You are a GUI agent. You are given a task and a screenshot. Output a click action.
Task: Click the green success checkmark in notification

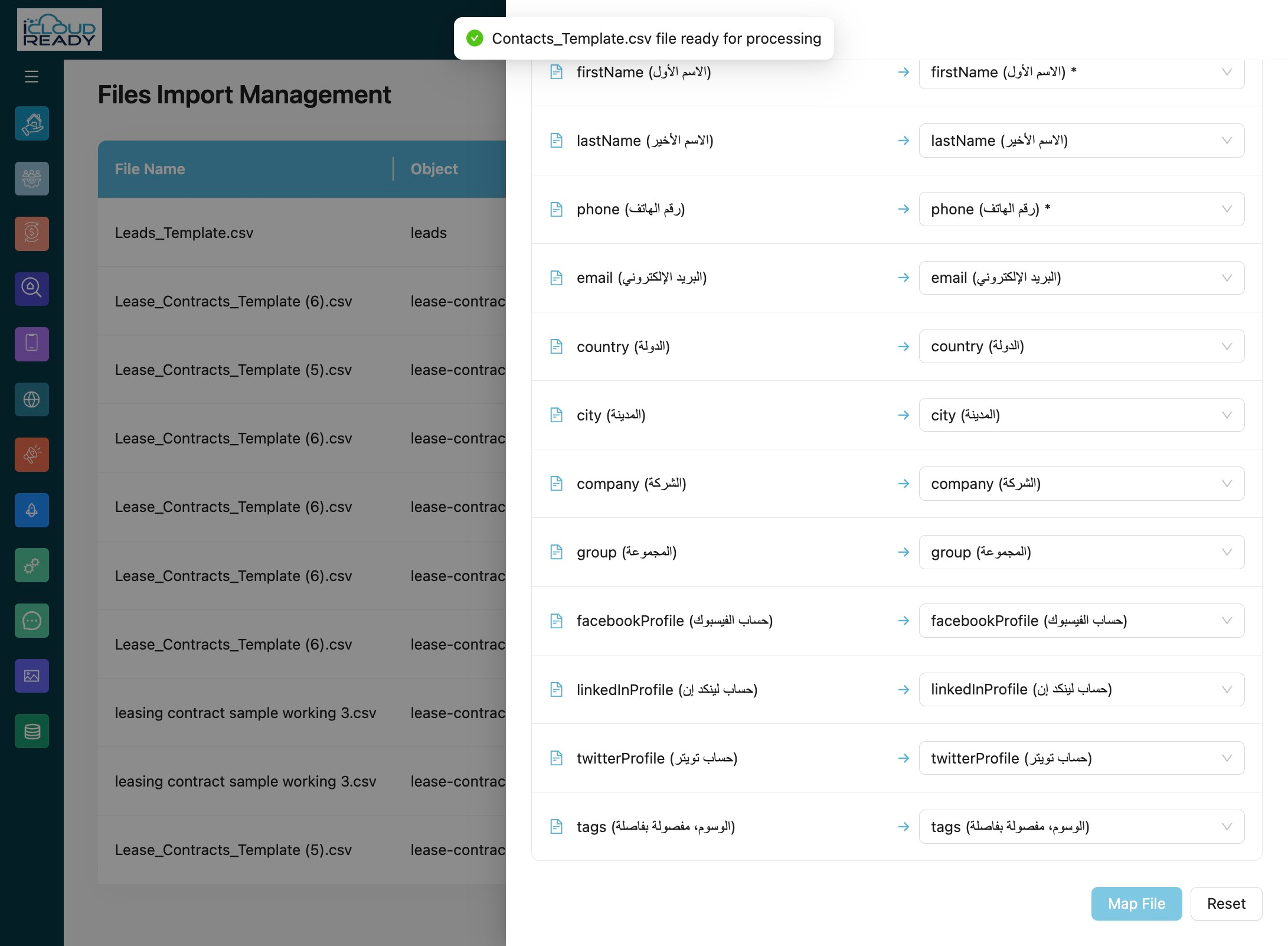pos(475,38)
